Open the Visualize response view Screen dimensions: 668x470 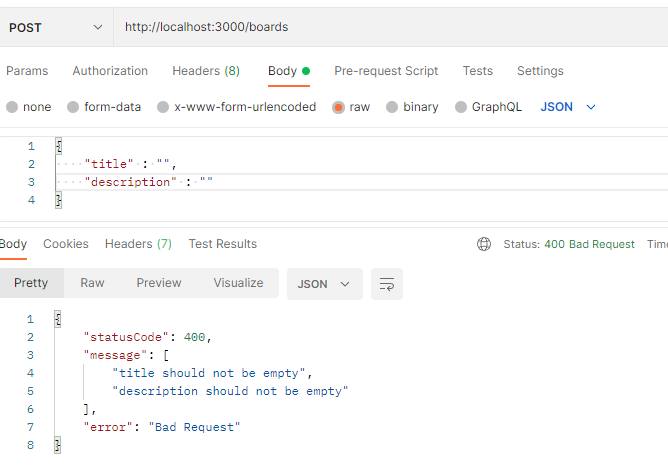coord(238,283)
